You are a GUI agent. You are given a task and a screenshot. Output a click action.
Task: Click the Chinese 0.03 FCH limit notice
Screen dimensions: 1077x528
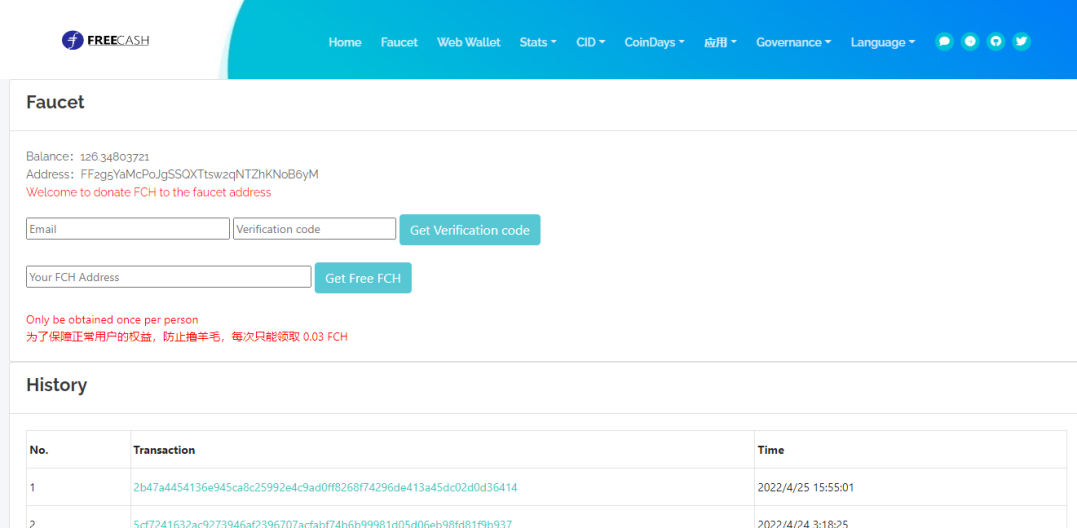click(x=188, y=336)
